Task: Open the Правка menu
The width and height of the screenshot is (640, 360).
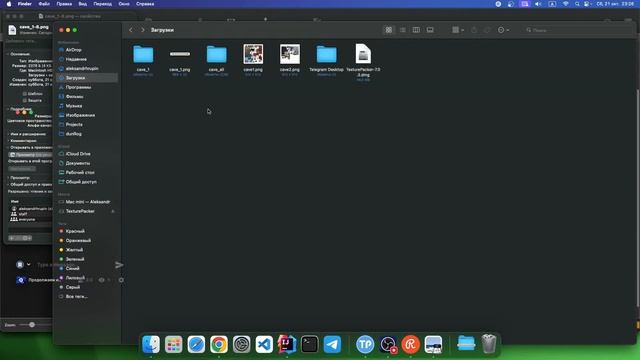Action: pyautogui.click(x=64, y=4)
